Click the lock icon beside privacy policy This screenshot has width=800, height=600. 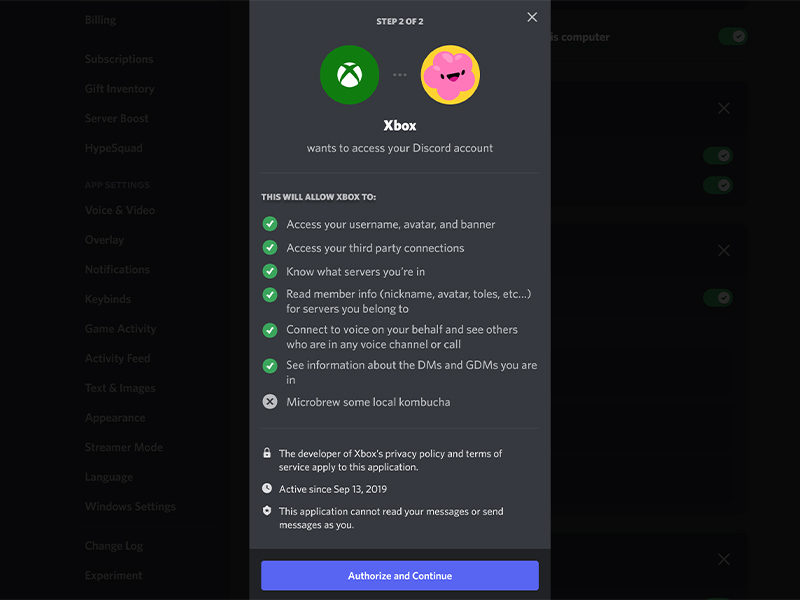[x=267, y=453]
